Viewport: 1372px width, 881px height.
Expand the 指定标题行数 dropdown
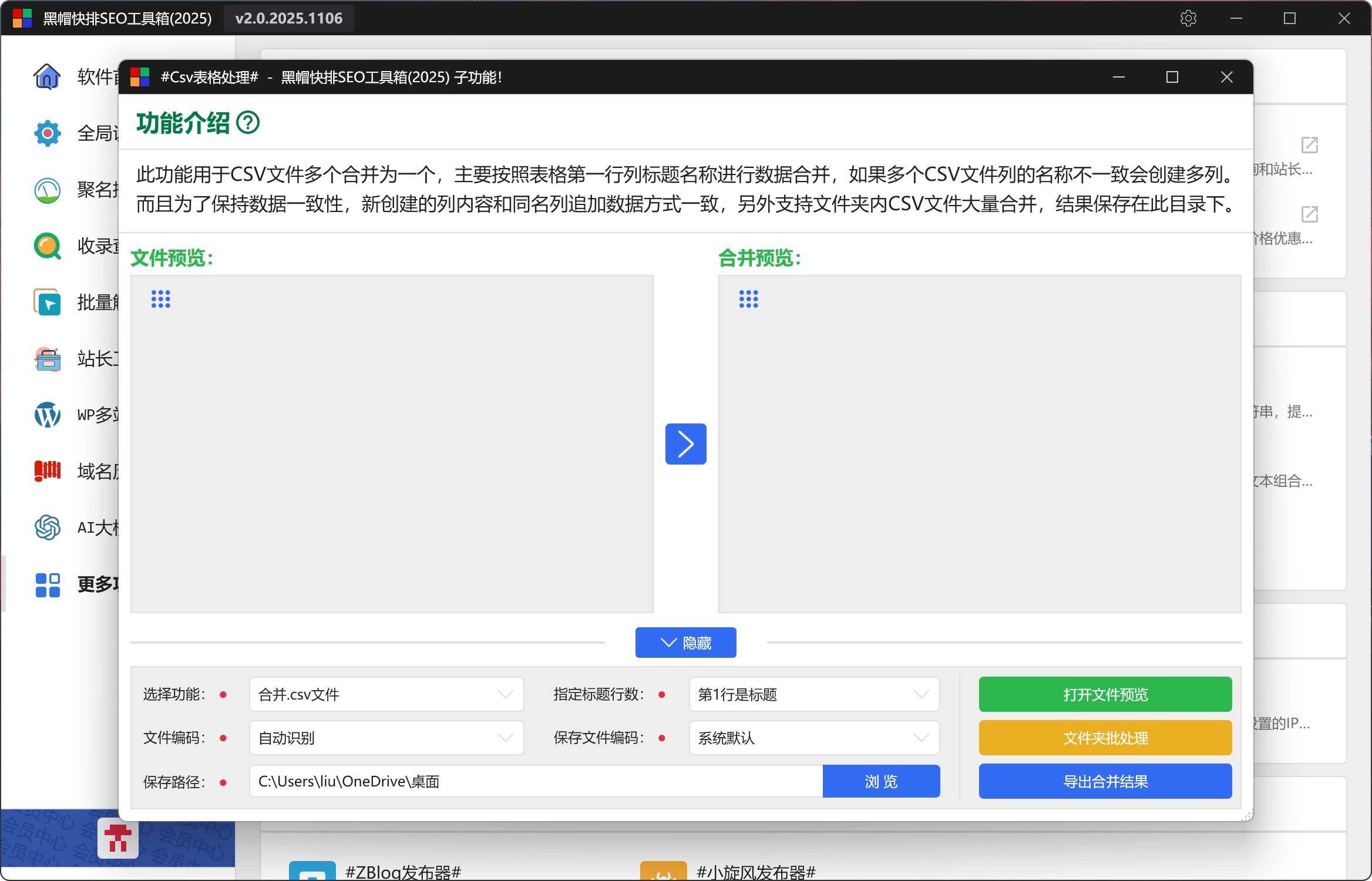point(813,694)
